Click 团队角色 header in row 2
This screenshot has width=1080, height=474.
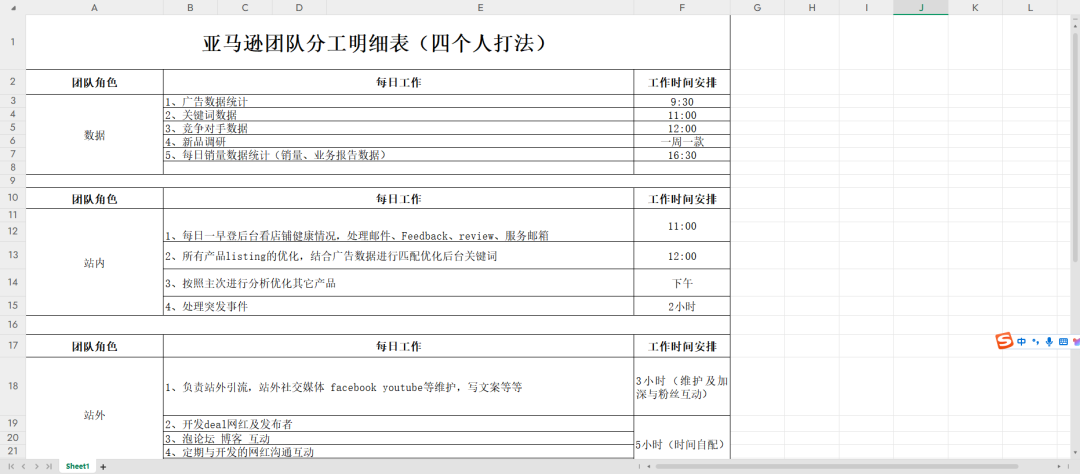pos(94,82)
